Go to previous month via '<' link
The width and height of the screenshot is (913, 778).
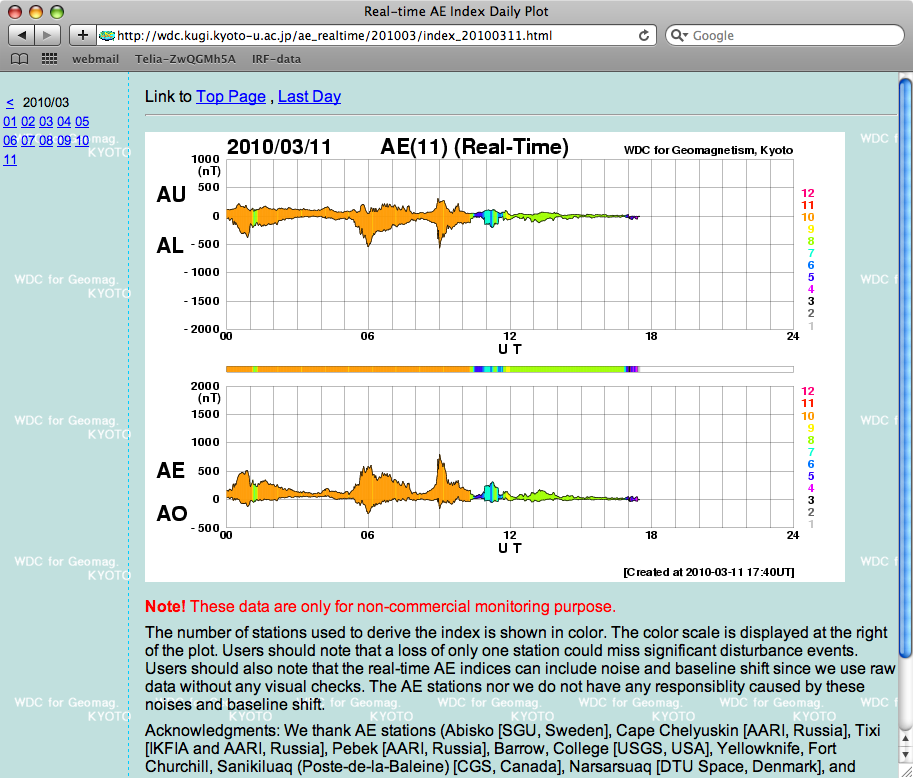coord(10,102)
